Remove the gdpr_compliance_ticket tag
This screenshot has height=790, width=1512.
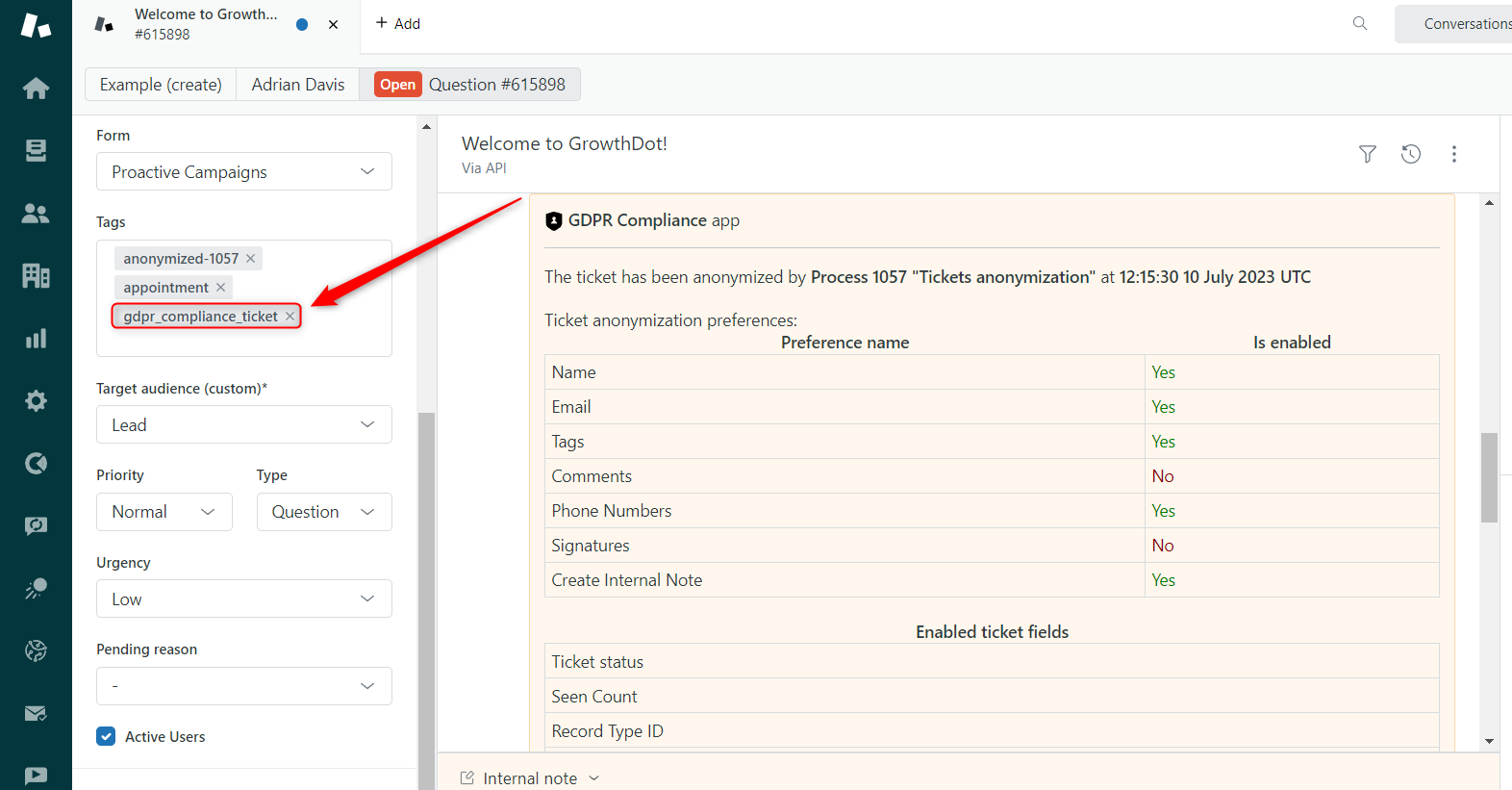290,317
